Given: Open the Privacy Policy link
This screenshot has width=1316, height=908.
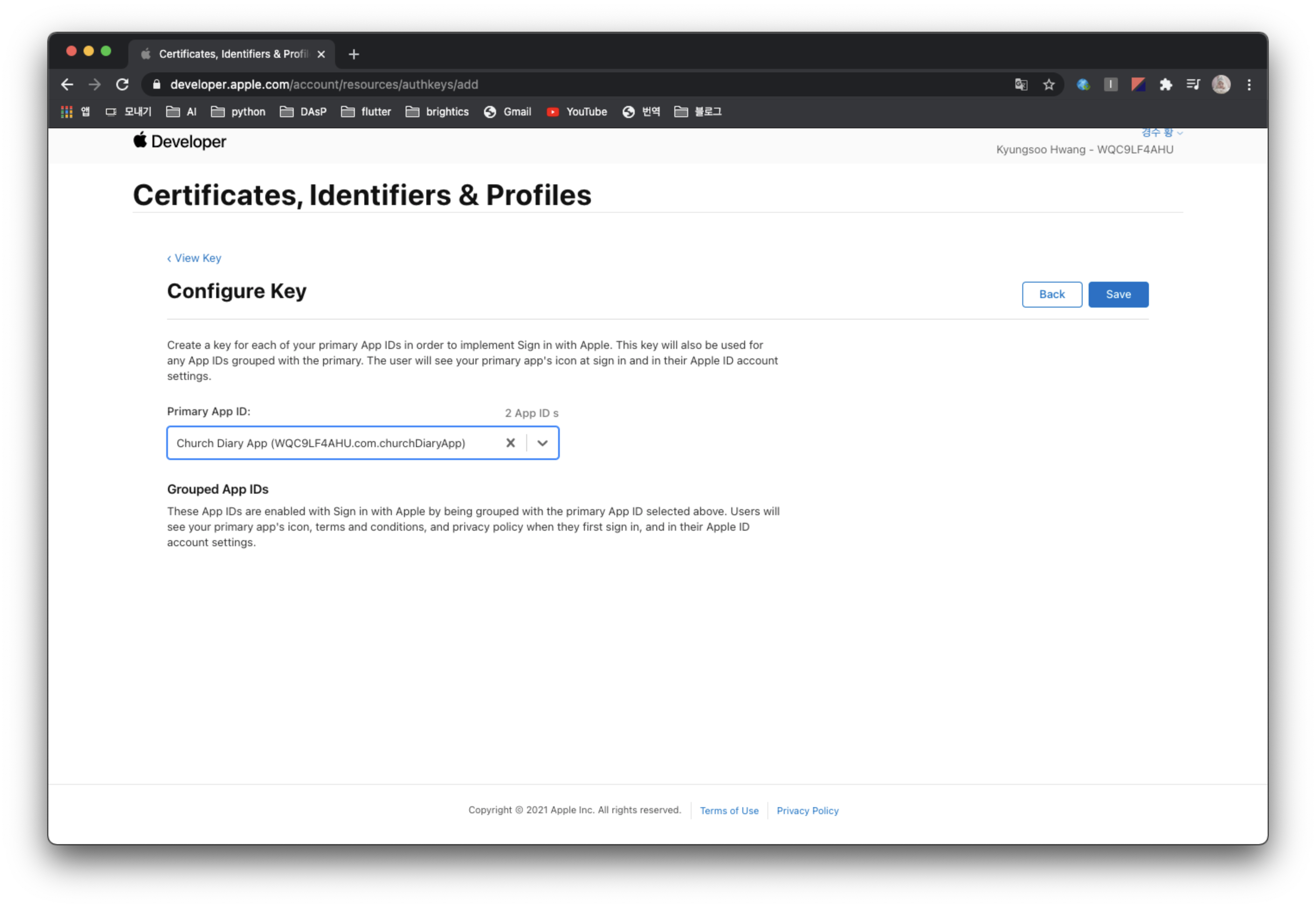Looking at the screenshot, I should click(x=807, y=810).
